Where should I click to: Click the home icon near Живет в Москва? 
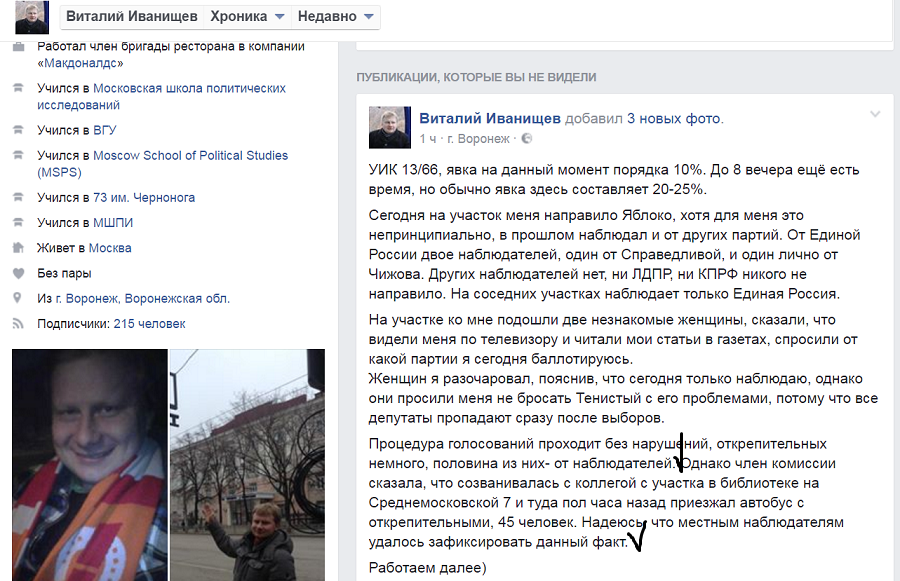(x=18, y=248)
